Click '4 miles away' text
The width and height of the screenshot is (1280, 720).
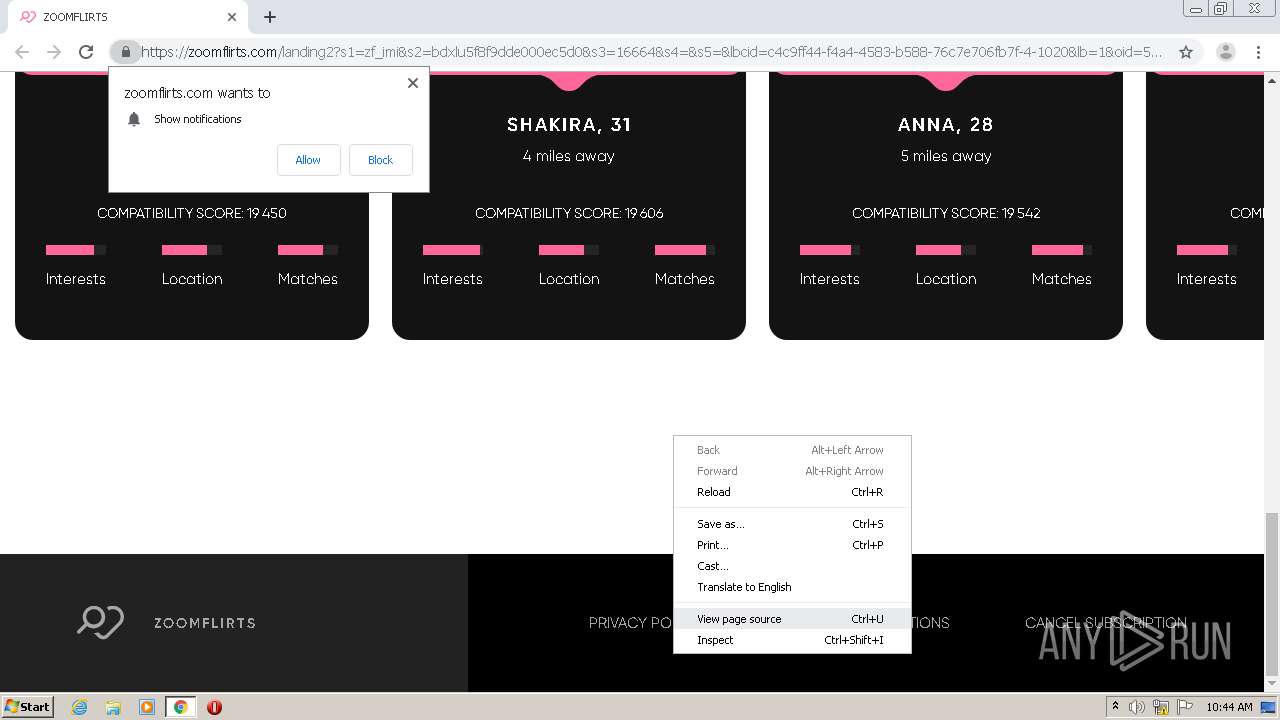[569, 156]
